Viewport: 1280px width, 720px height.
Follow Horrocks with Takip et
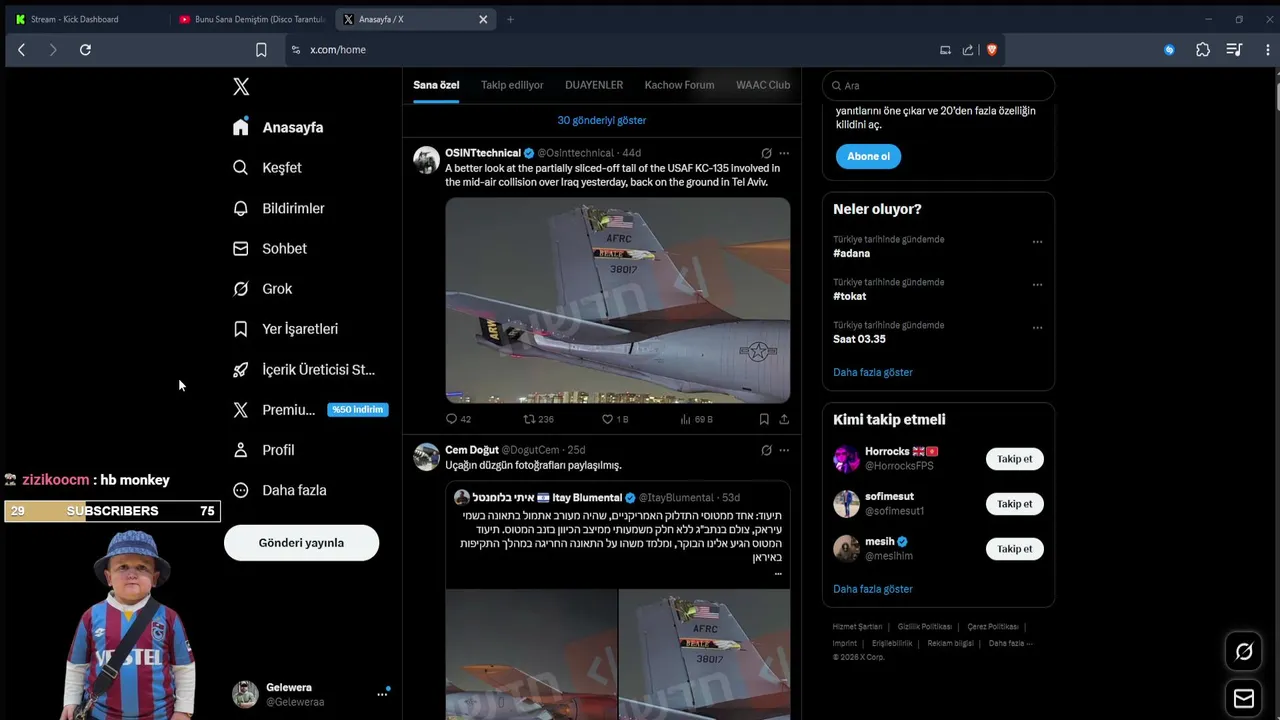1014,459
